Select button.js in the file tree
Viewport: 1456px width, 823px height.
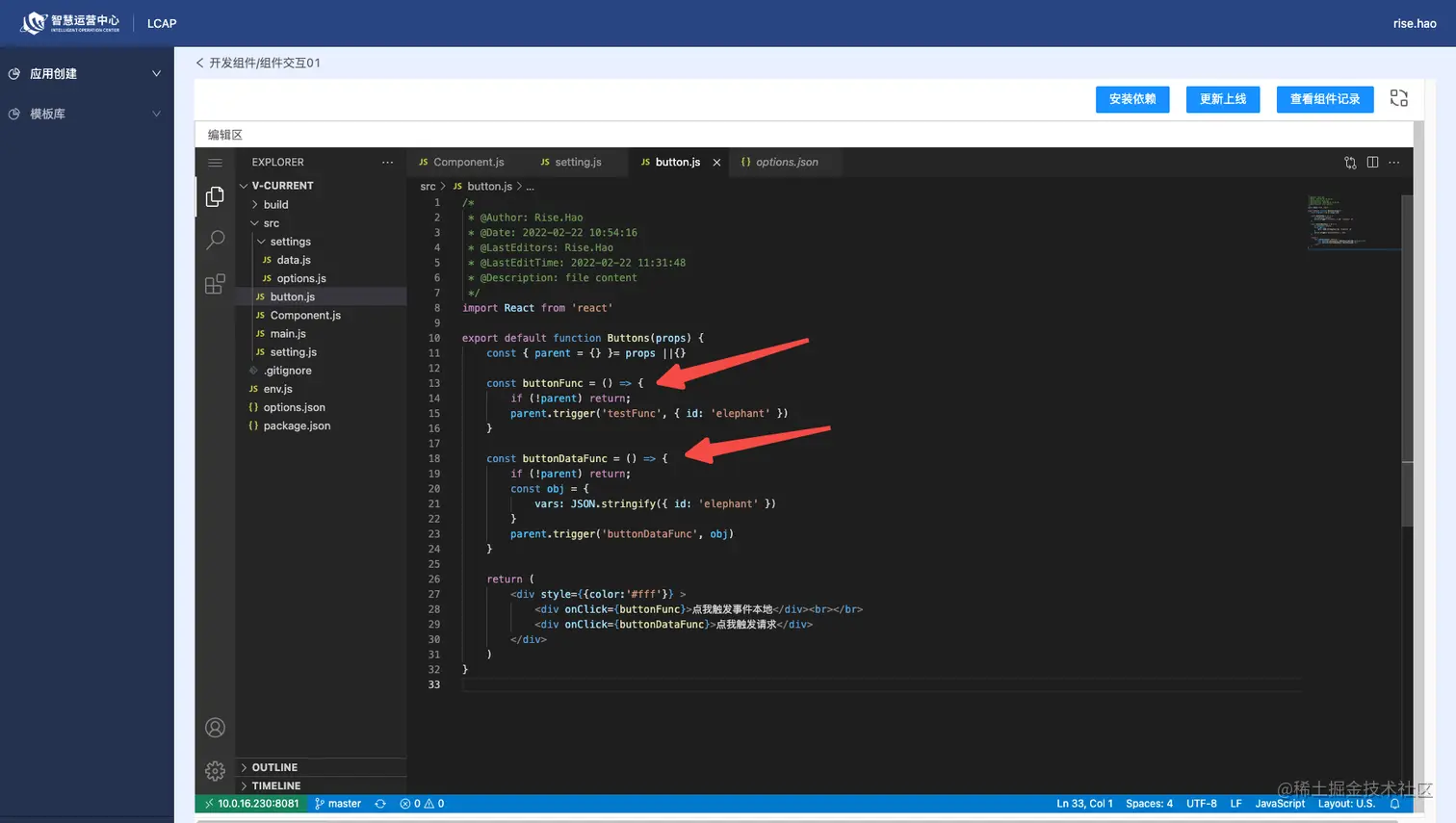[x=321, y=296]
